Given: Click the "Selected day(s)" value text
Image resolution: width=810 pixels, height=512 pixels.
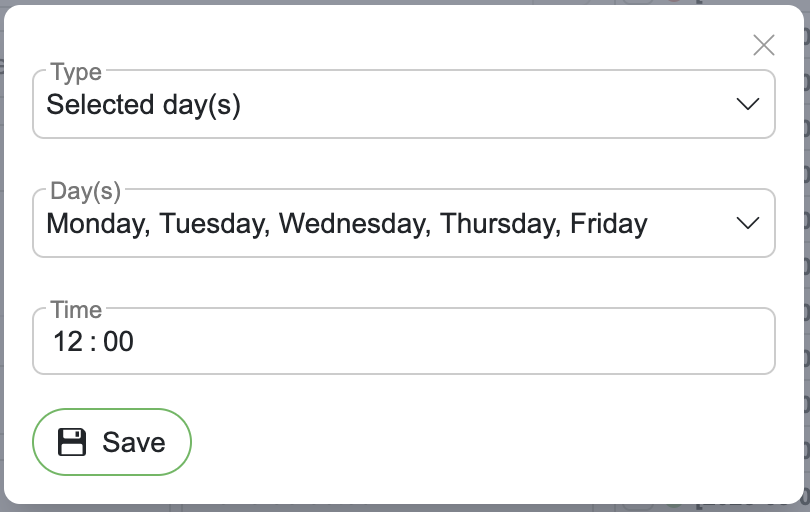Looking at the screenshot, I should 143,104.
